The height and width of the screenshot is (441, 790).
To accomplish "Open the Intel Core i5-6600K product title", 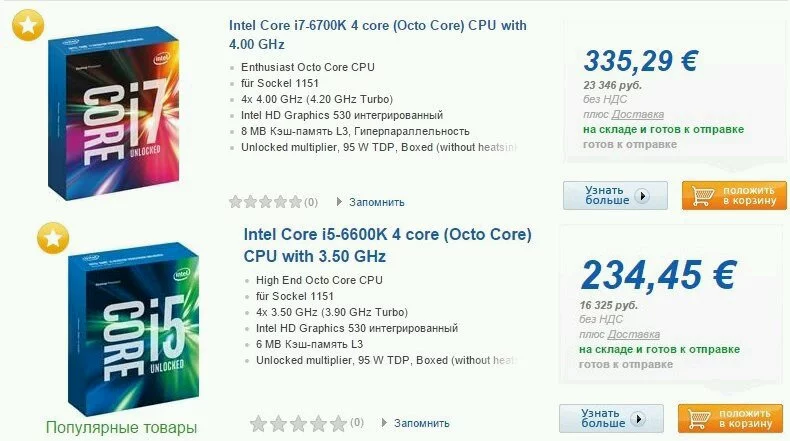I will [387, 245].
